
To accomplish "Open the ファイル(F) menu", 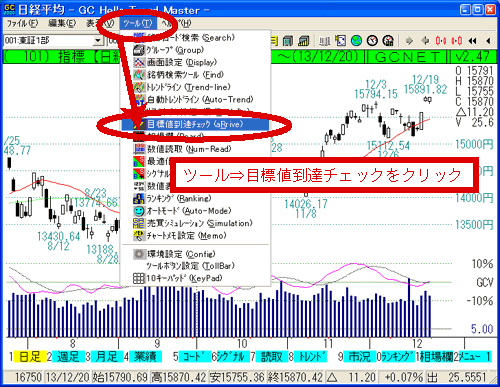I will 22,23.
